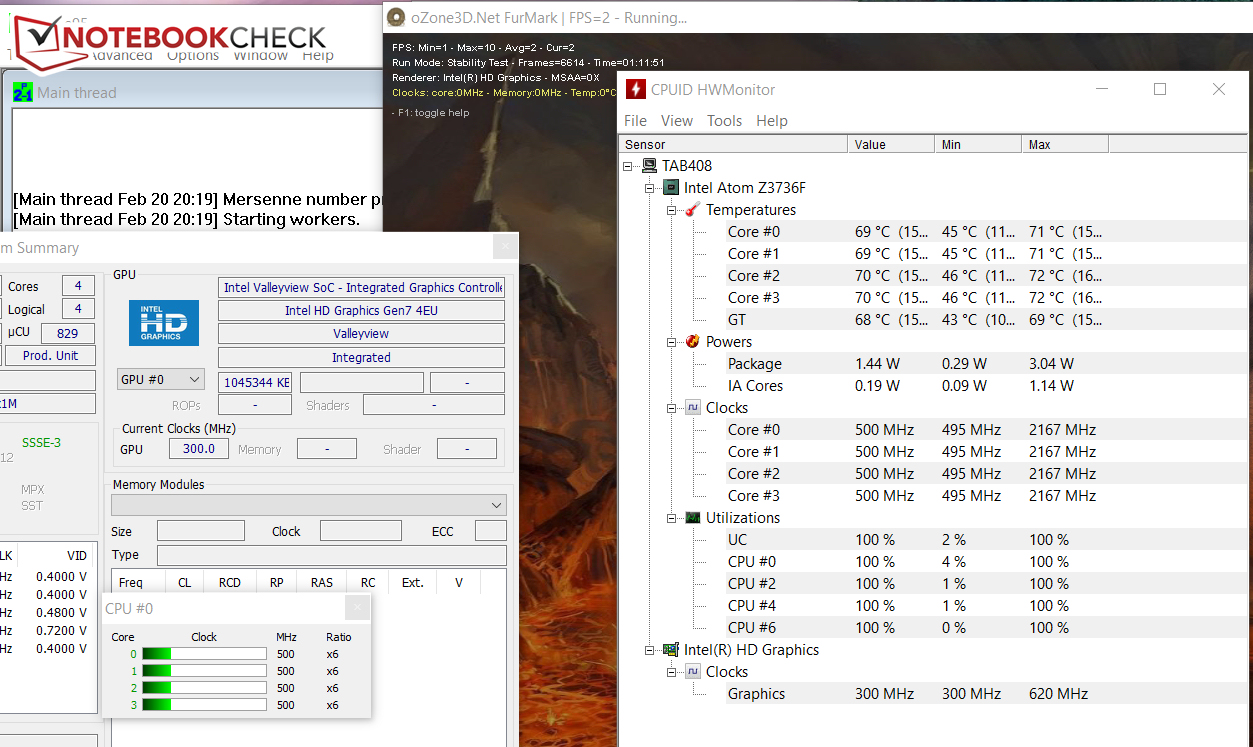Click the Intel(R) HD Graphics card icon

click(671, 650)
